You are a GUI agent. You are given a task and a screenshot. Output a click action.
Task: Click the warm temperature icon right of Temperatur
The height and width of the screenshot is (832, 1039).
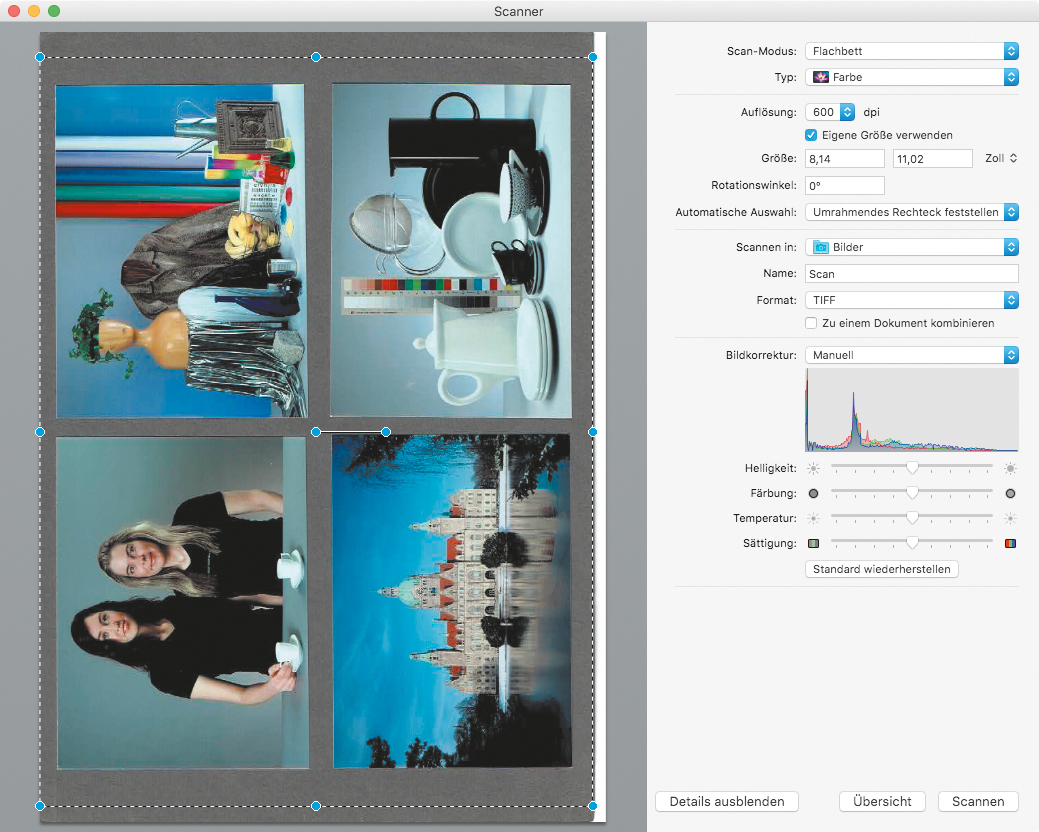[1011, 518]
